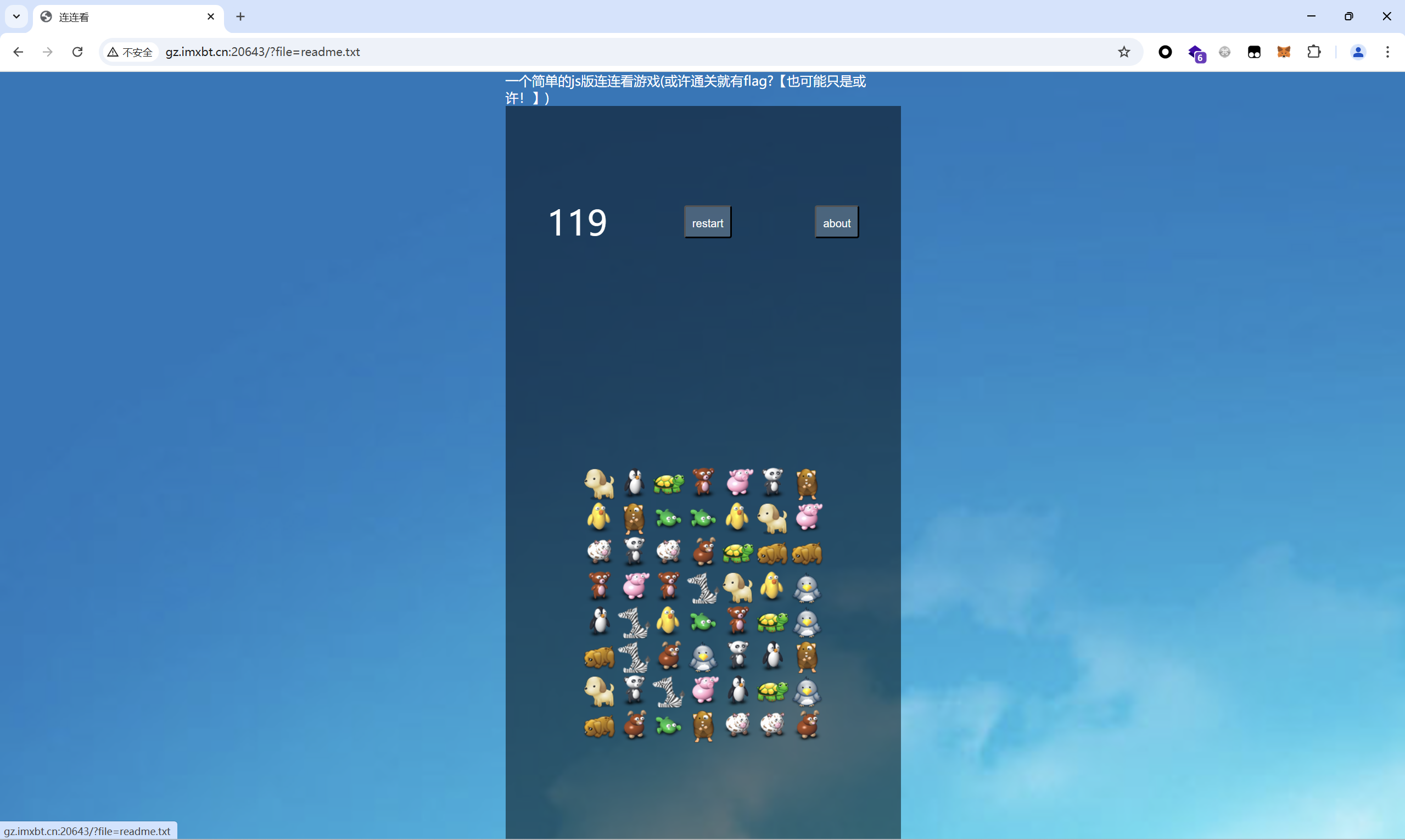The height and width of the screenshot is (840, 1405).
Task: Select the zebra in the fourth row
Action: point(703,588)
